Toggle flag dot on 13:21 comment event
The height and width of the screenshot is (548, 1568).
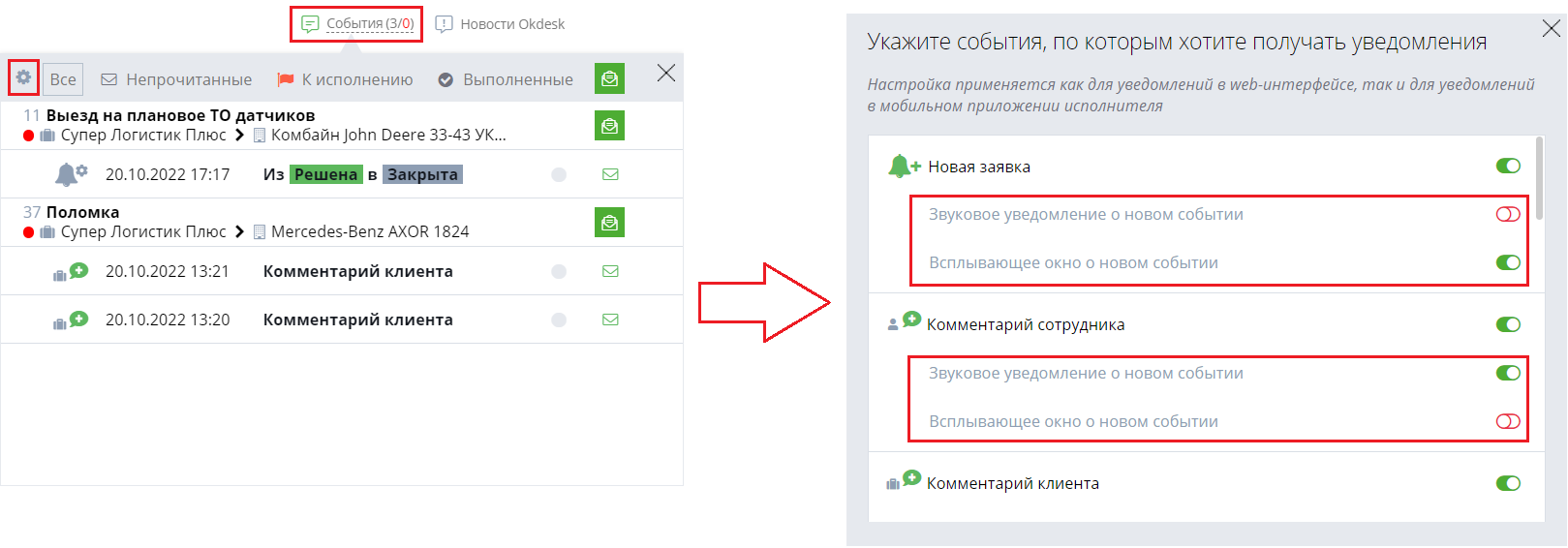tap(559, 271)
